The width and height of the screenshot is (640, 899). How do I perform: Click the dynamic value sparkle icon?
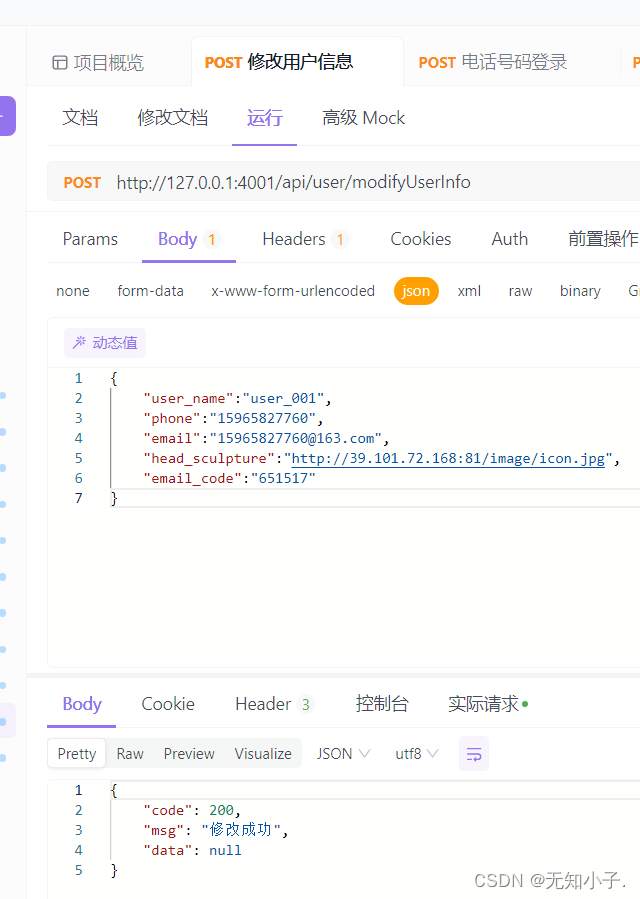coord(79,342)
